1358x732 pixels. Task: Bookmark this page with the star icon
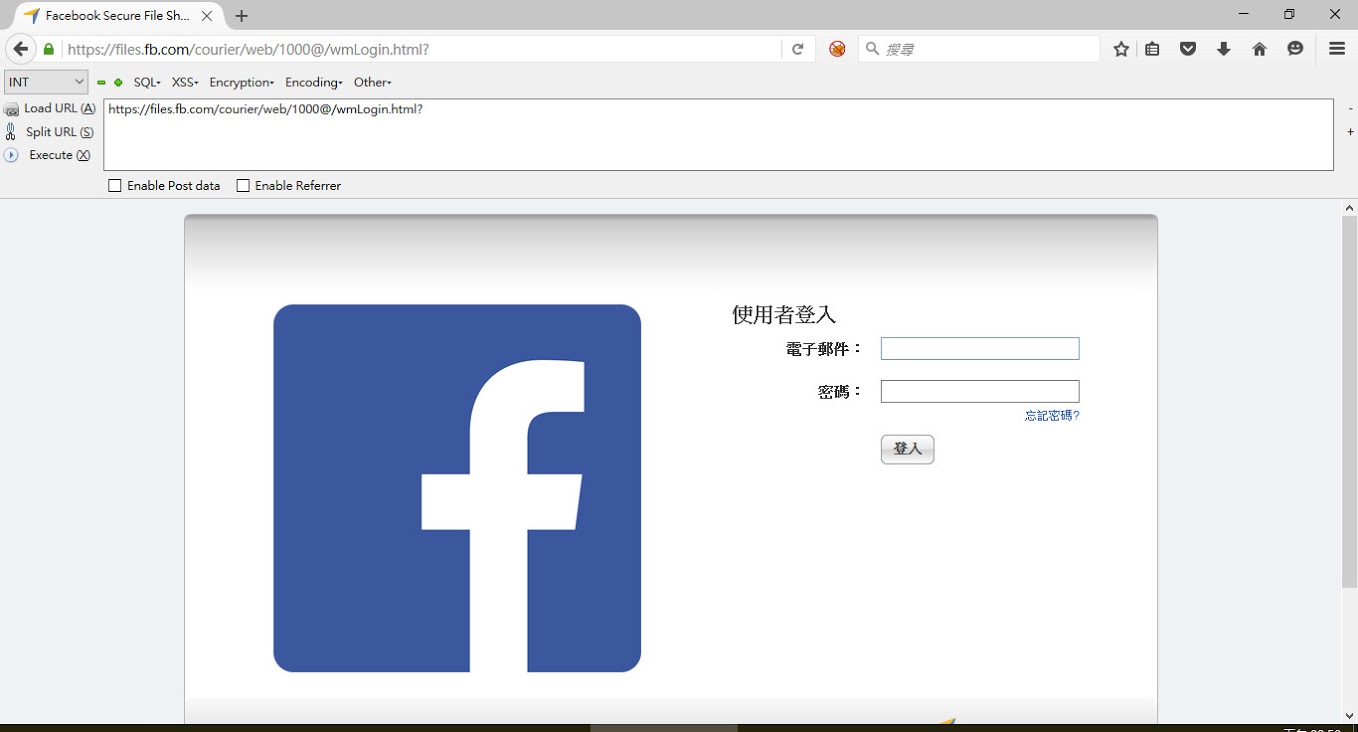tap(1121, 49)
